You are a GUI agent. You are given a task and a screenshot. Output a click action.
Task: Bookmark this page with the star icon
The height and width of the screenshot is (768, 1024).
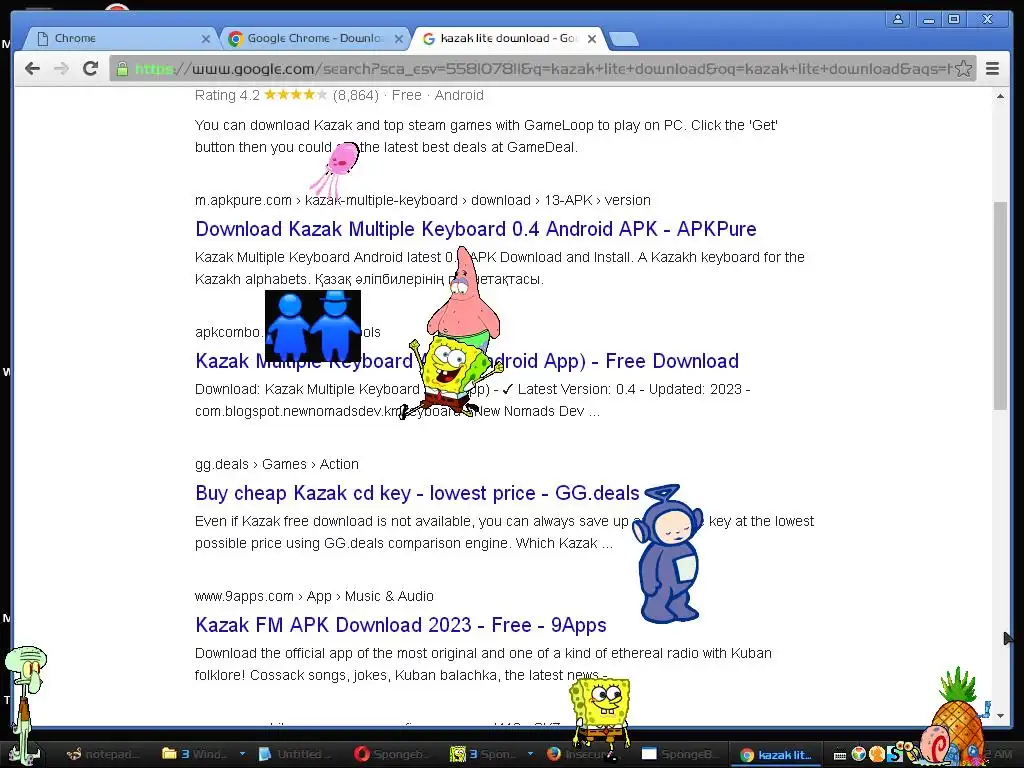pos(964,69)
